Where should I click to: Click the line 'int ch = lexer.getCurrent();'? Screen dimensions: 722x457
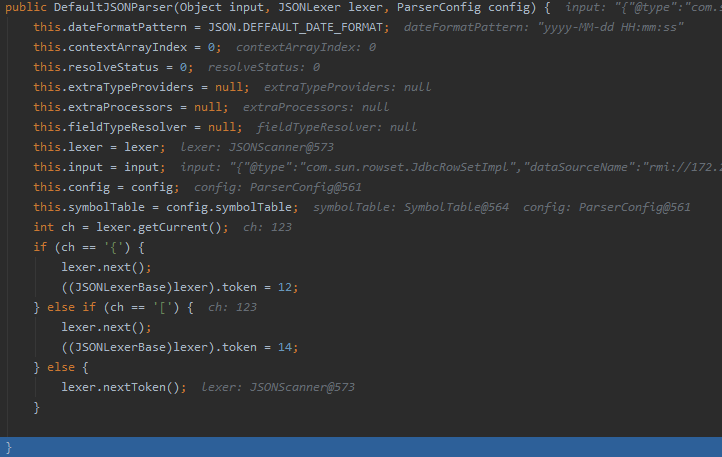point(131,228)
